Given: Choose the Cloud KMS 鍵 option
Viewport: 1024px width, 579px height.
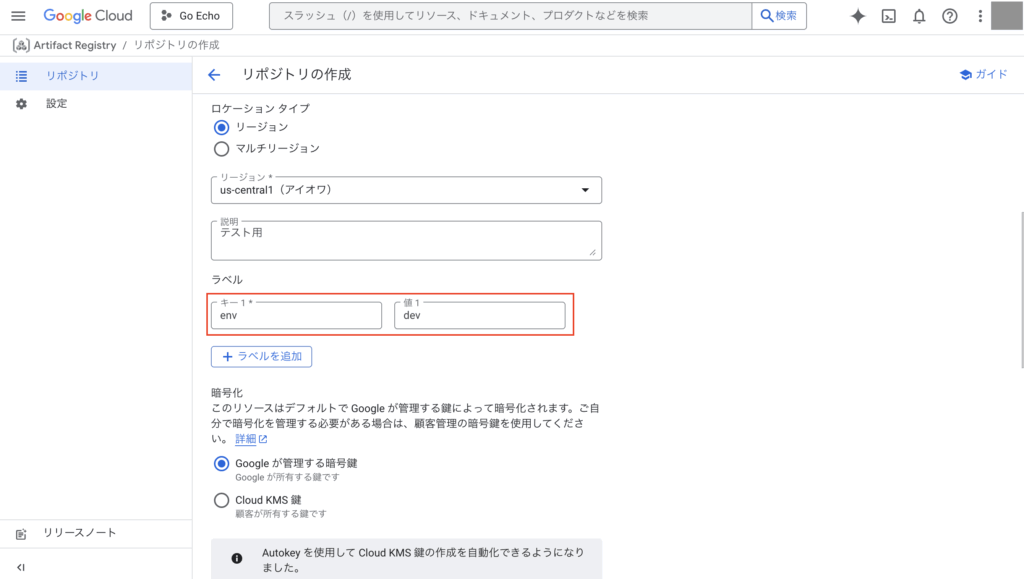Looking at the screenshot, I should point(222,500).
